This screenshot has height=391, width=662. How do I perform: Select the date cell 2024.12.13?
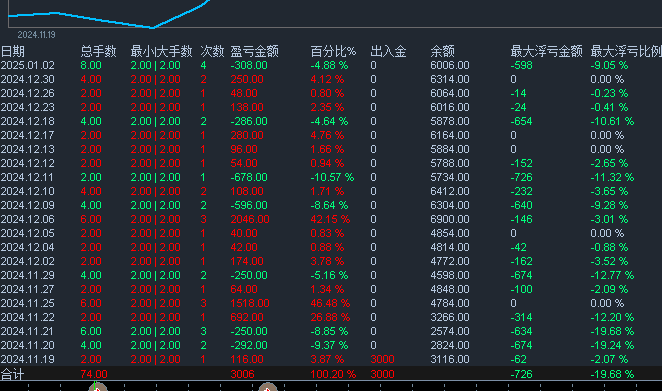point(28,149)
